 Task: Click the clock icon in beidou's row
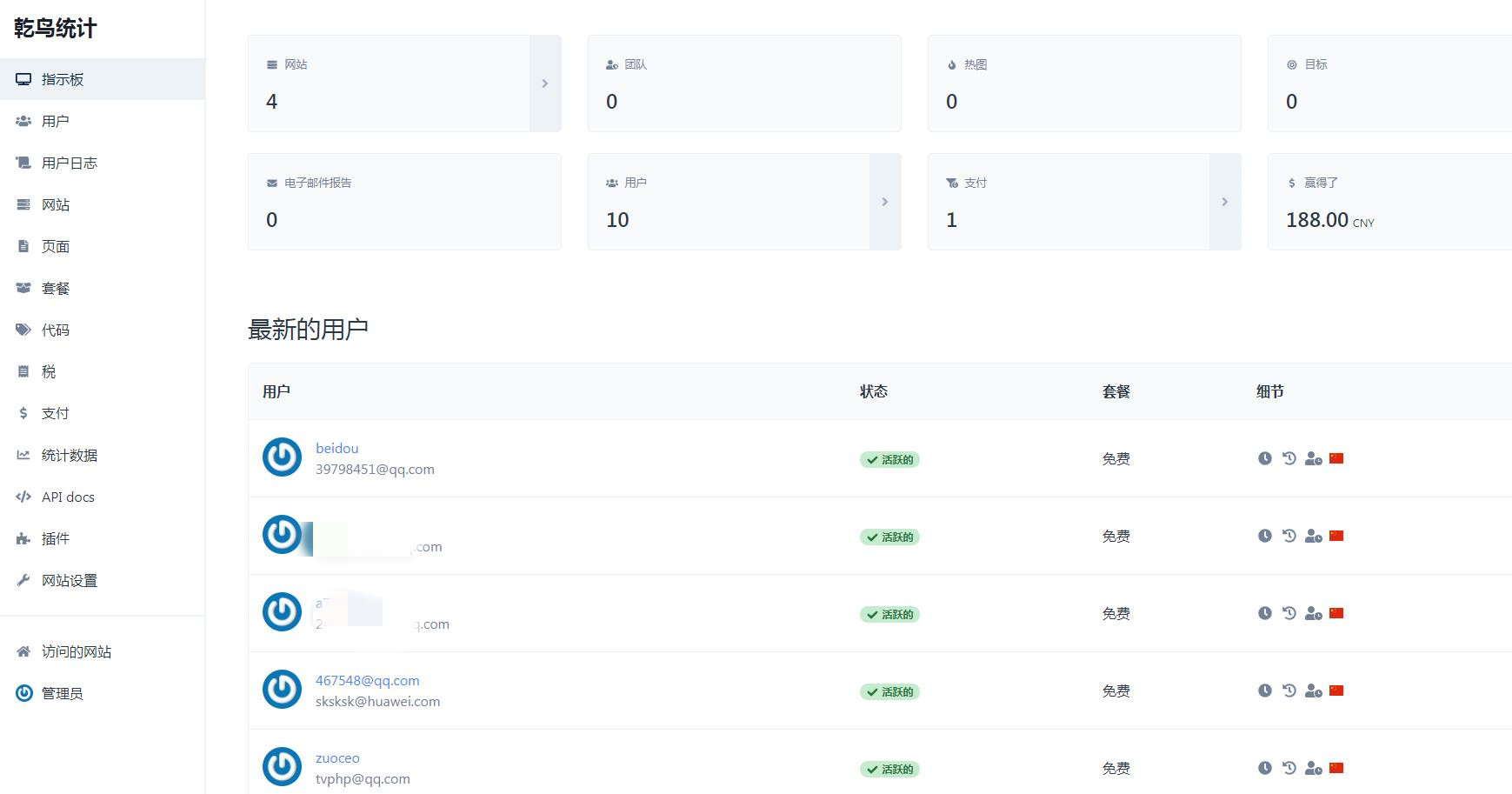point(1264,458)
